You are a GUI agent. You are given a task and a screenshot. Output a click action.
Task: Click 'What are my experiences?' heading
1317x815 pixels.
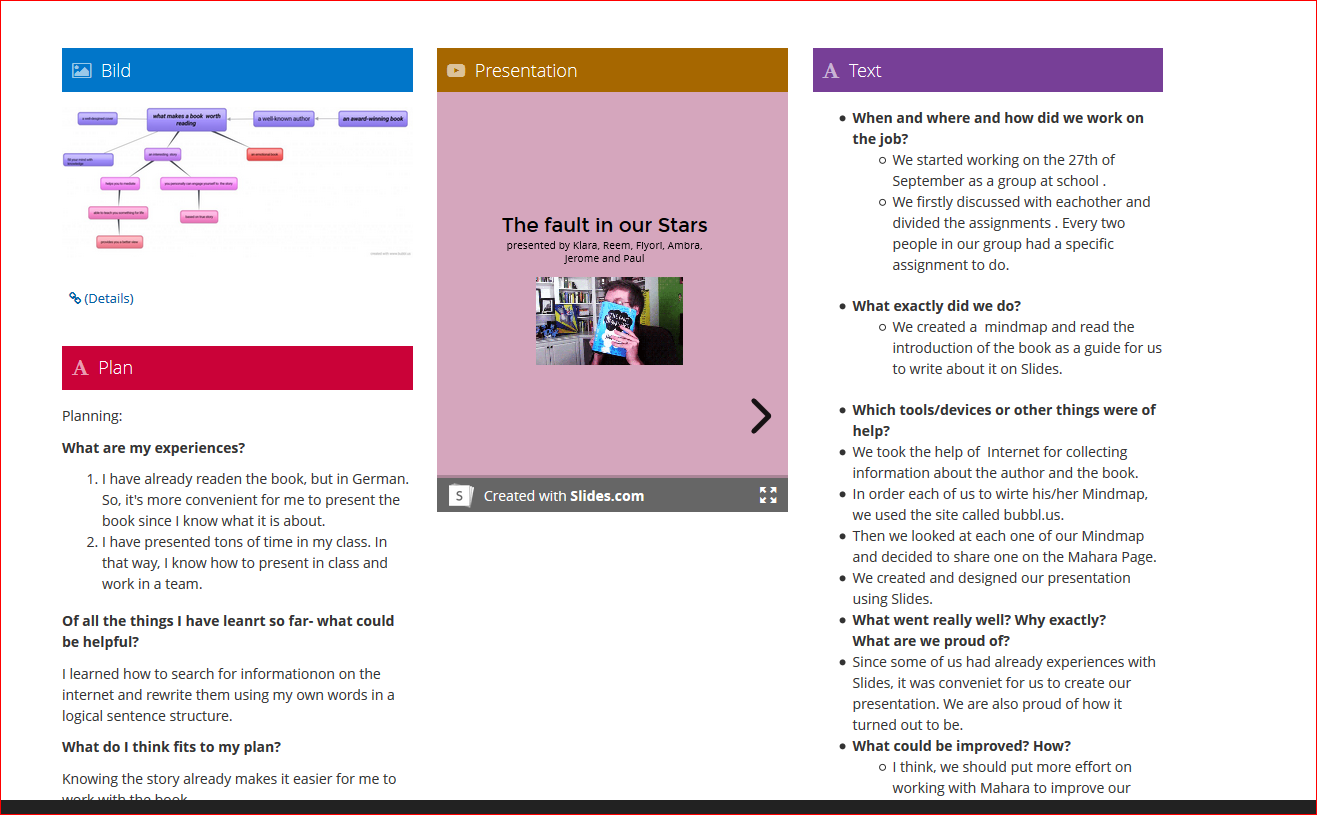coord(154,448)
